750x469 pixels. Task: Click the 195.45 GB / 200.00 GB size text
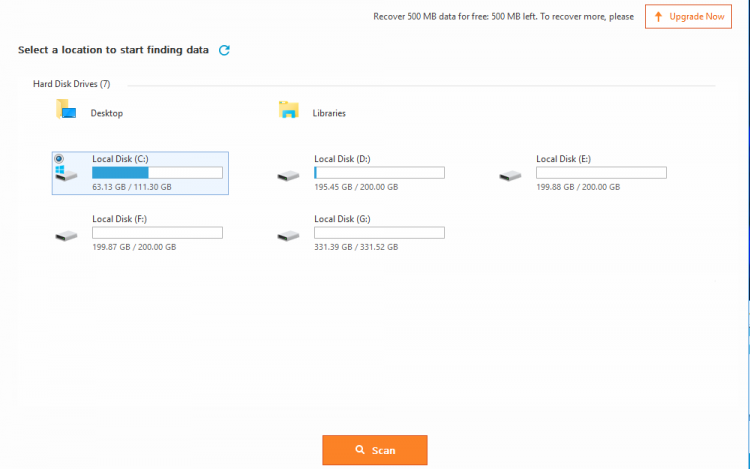356,187
